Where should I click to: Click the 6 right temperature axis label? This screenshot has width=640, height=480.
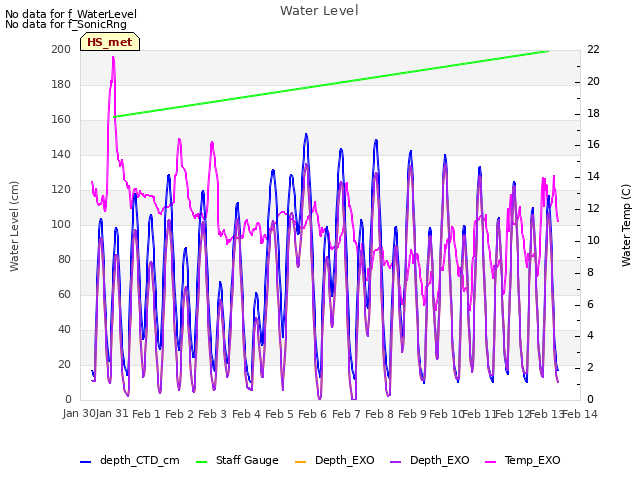(x=591, y=304)
